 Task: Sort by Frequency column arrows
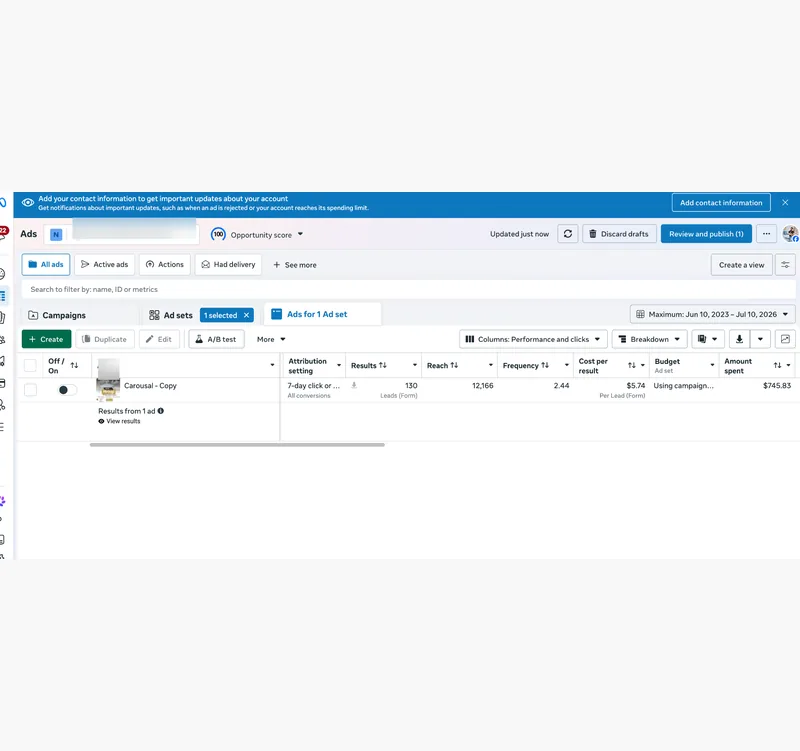[x=545, y=365]
